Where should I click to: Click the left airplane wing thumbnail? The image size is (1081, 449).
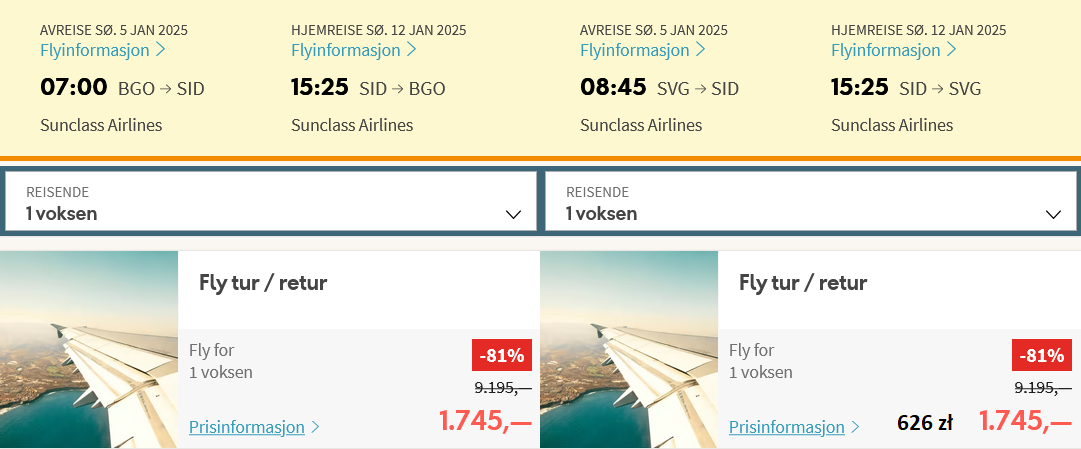point(89,349)
